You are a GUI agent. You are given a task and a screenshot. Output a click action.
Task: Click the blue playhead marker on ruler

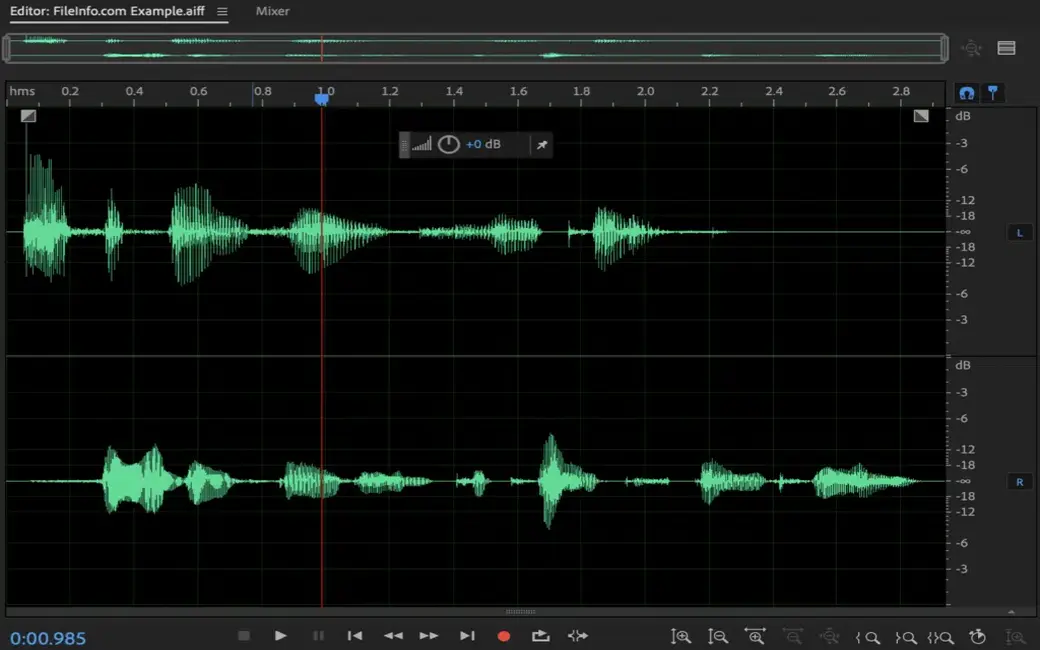[322, 99]
